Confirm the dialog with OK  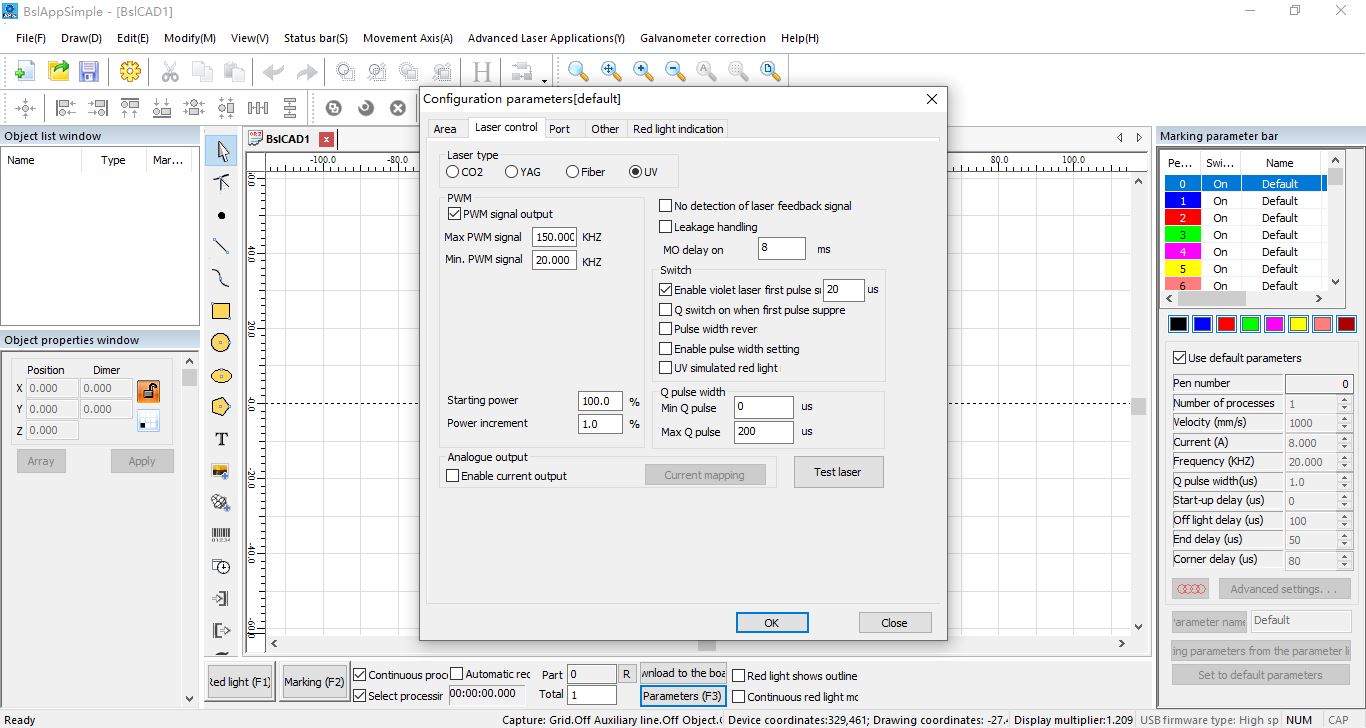pyautogui.click(x=771, y=622)
